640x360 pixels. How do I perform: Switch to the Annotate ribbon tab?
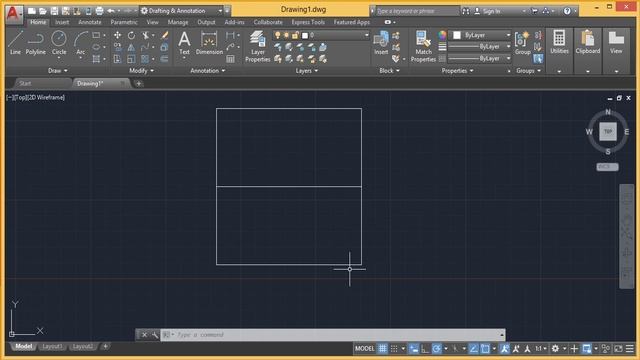[89, 22]
